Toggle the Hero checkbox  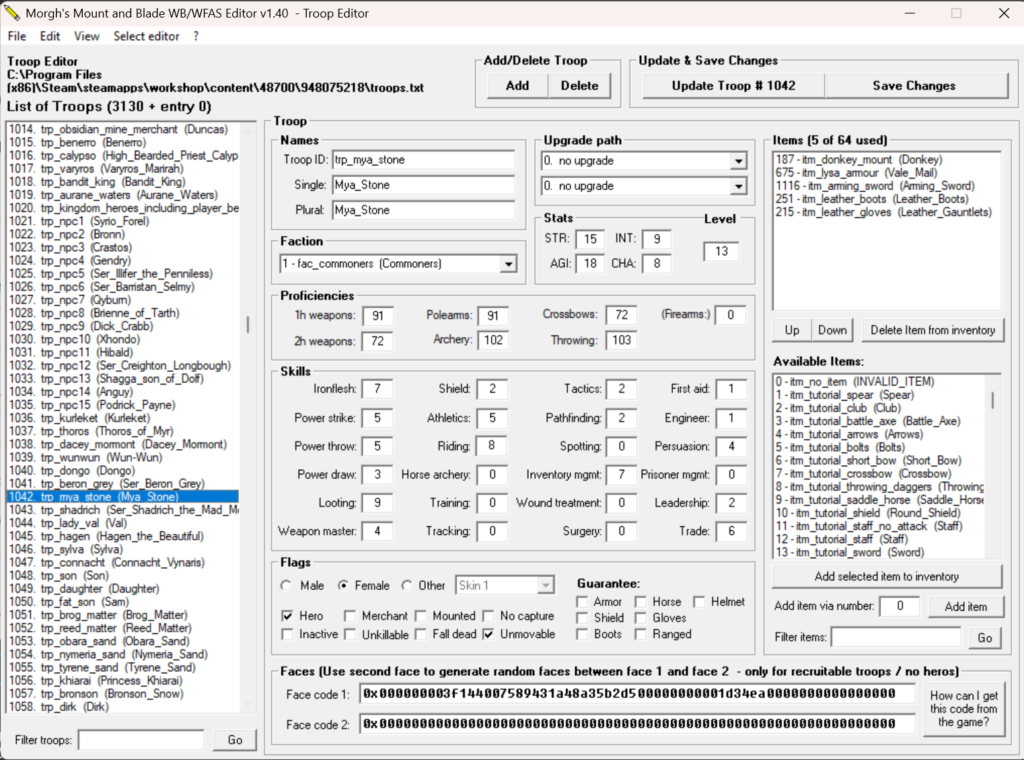click(x=287, y=616)
